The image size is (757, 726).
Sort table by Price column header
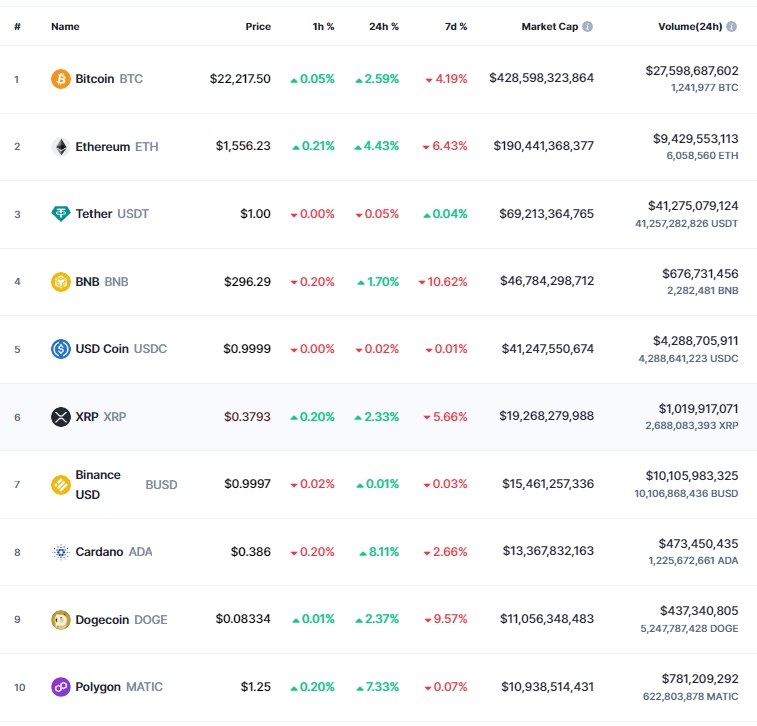[258, 27]
